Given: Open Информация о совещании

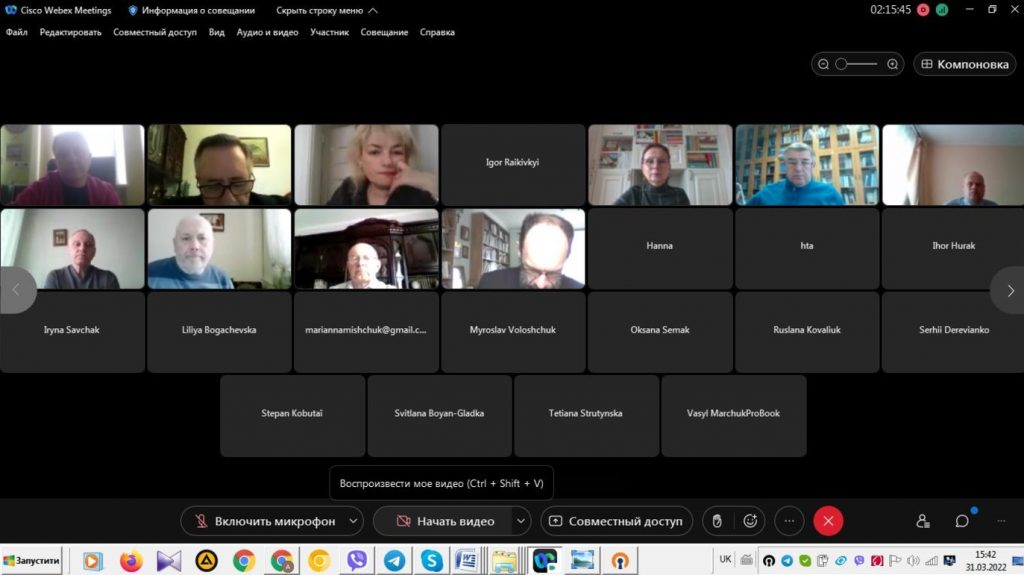Looking at the screenshot, I should click(x=191, y=10).
